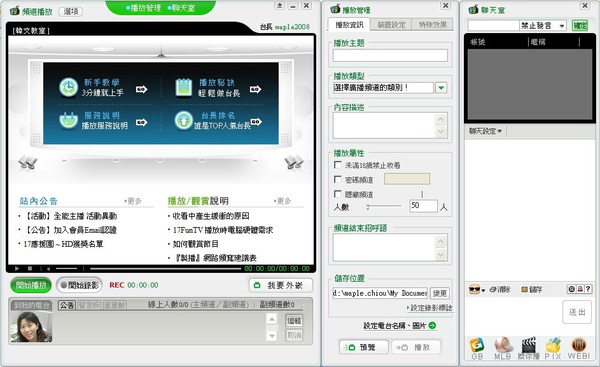Toggle the 開始錄影 record button

(x=80, y=285)
